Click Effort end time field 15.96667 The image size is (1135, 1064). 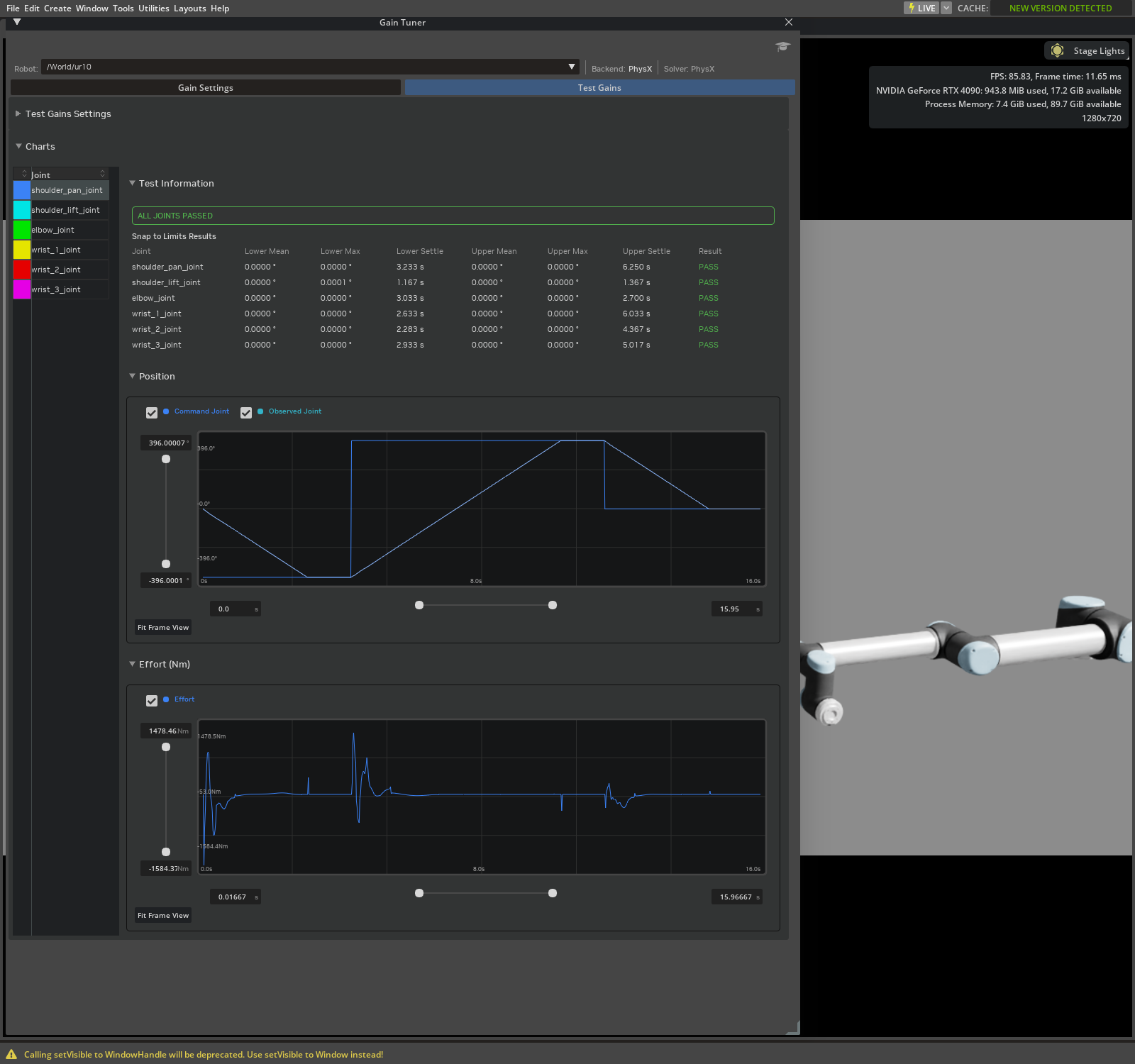click(737, 897)
